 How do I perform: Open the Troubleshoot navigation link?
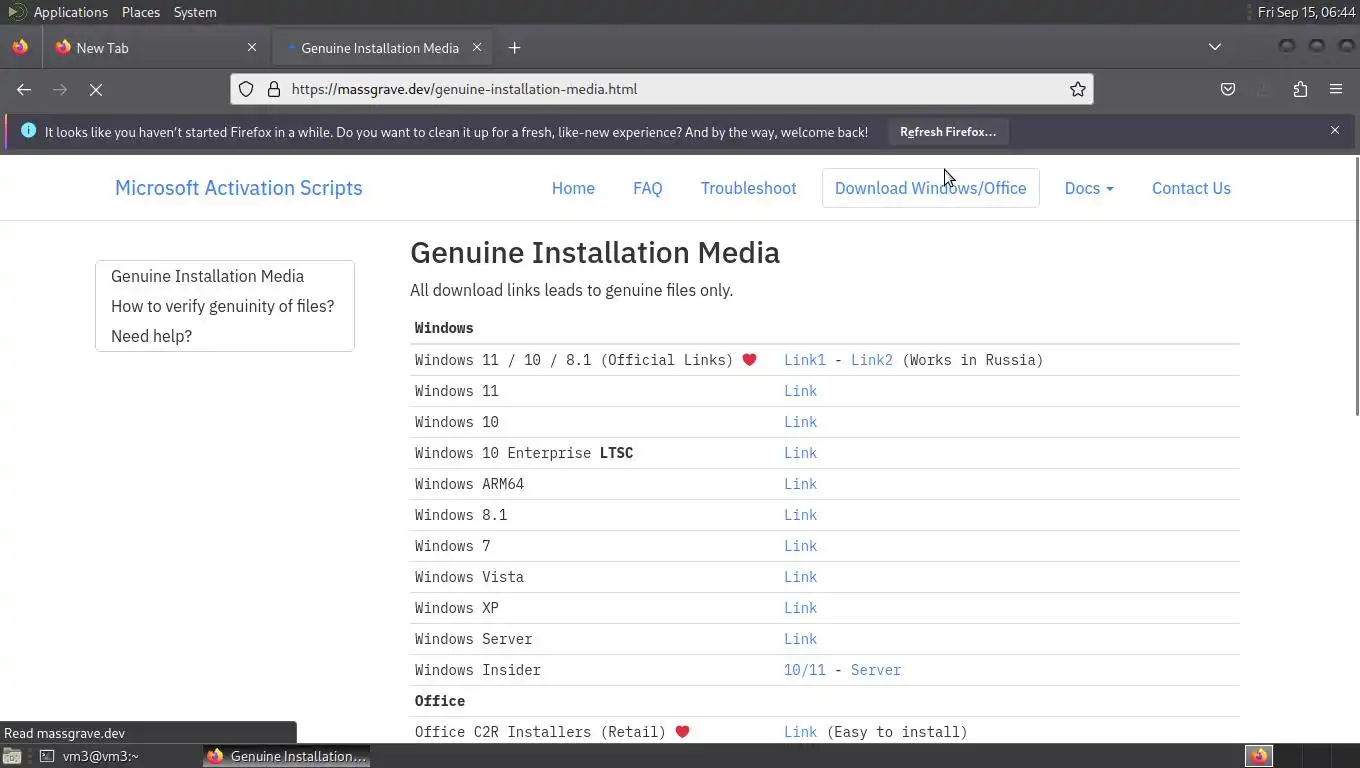(x=748, y=188)
